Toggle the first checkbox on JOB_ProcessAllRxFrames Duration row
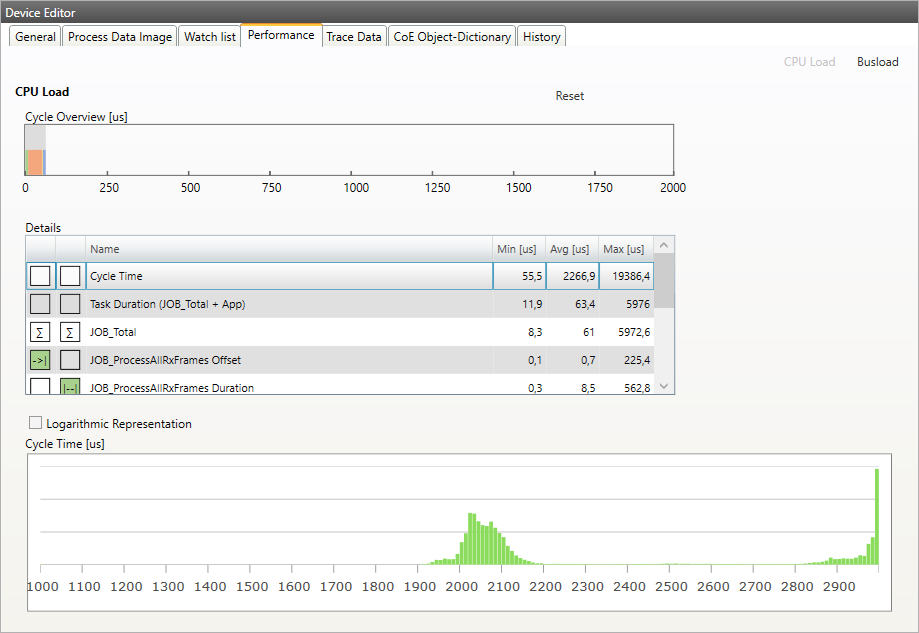 click(x=38, y=386)
